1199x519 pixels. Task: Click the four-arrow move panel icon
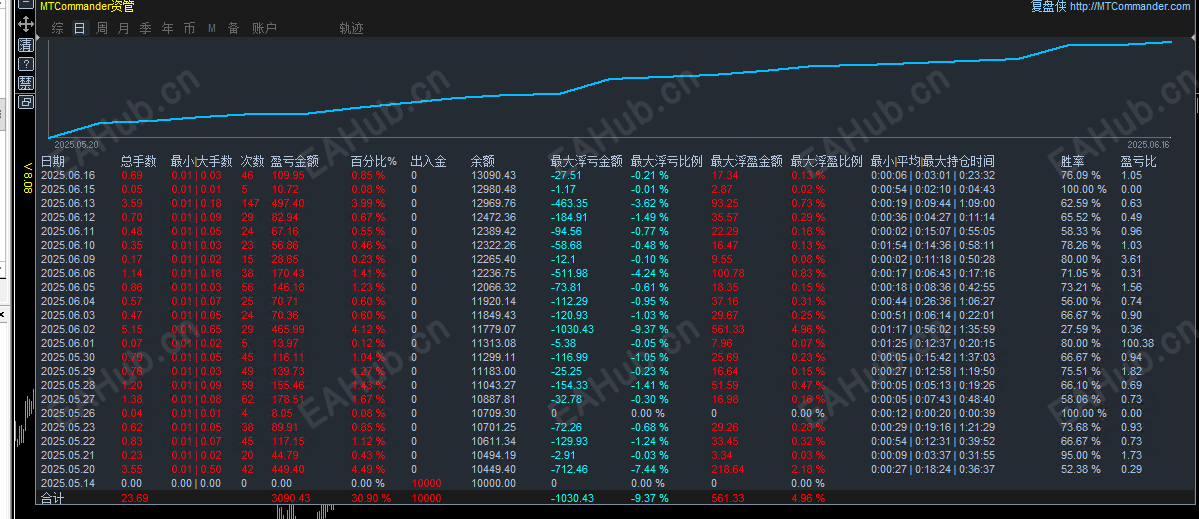(x=24, y=24)
